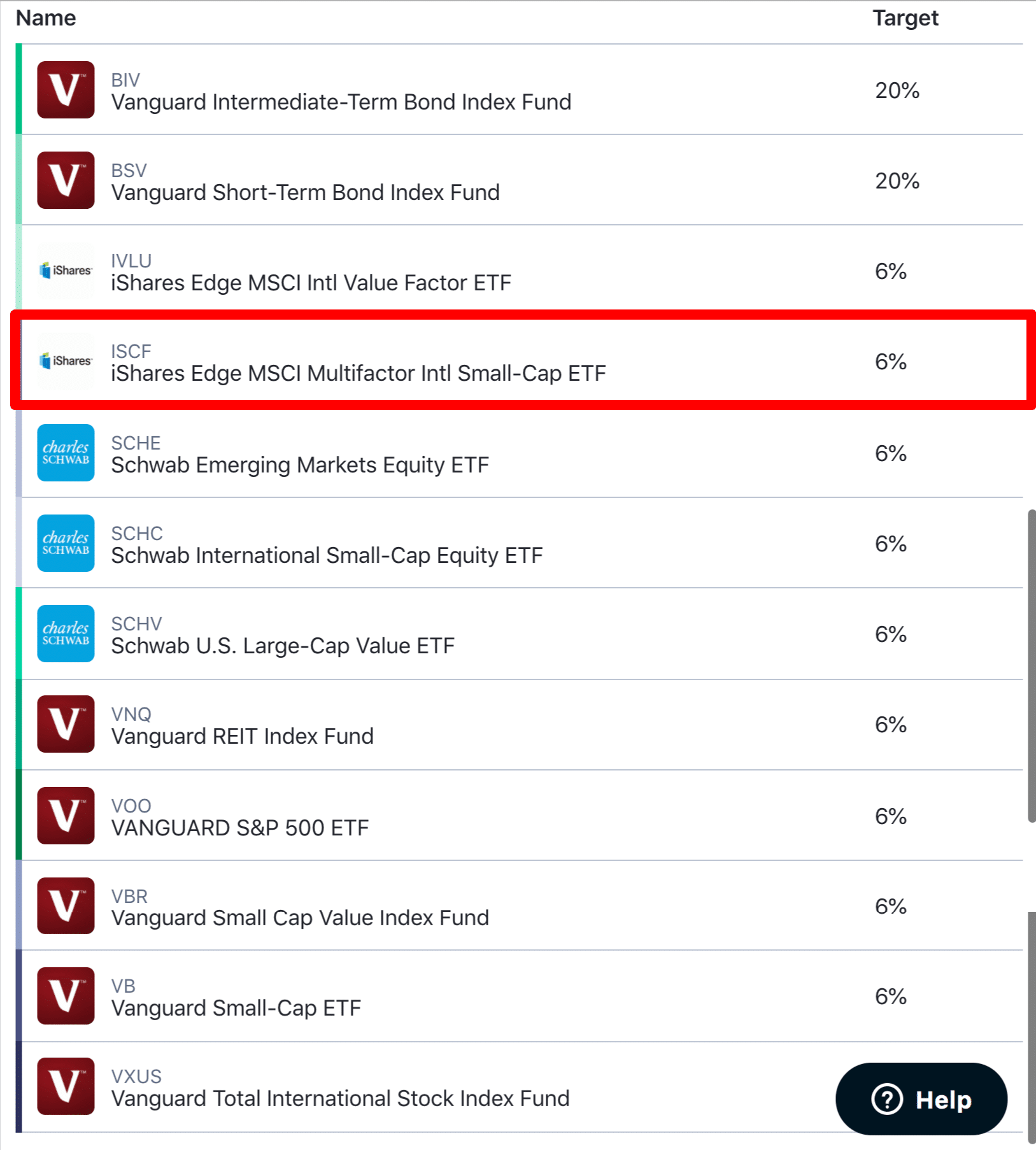Click the Charles Schwab logo for SCHV
Viewport: 1036px width, 1150px height.
pyautogui.click(x=66, y=634)
